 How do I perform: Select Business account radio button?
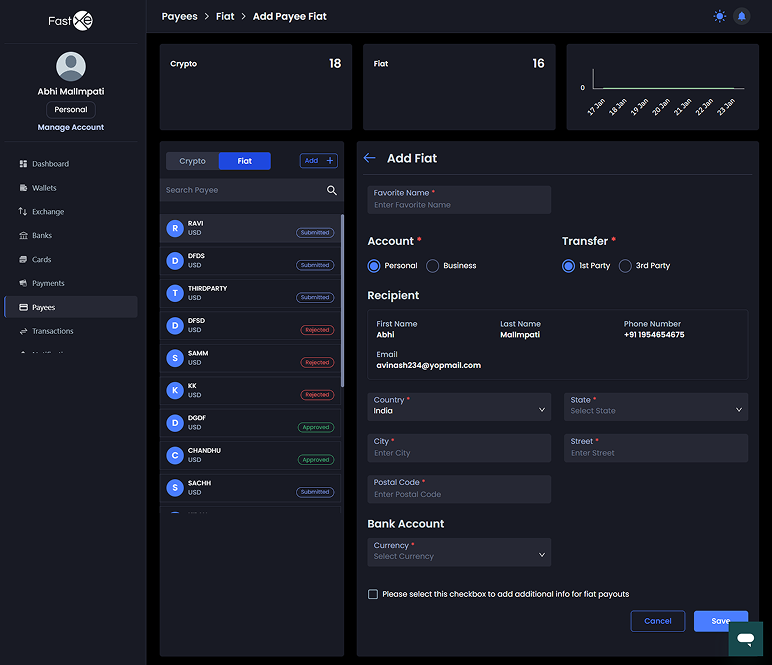[433, 266]
